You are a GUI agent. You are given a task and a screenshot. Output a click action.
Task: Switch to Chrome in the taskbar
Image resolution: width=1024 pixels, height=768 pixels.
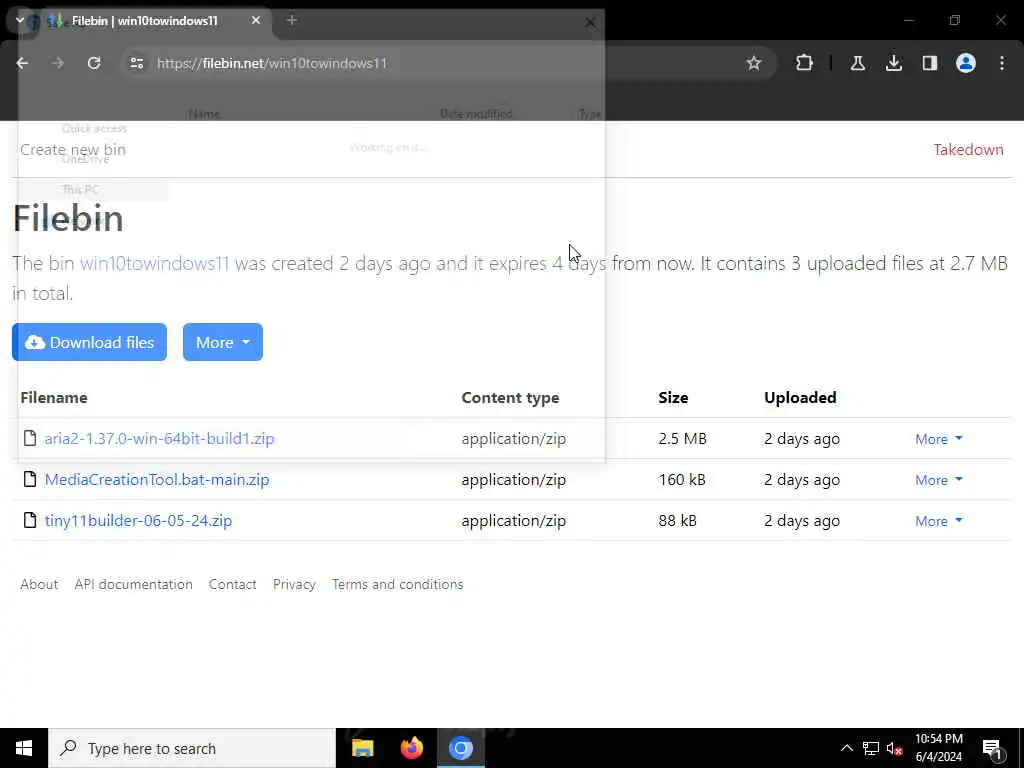[x=460, y=748]
